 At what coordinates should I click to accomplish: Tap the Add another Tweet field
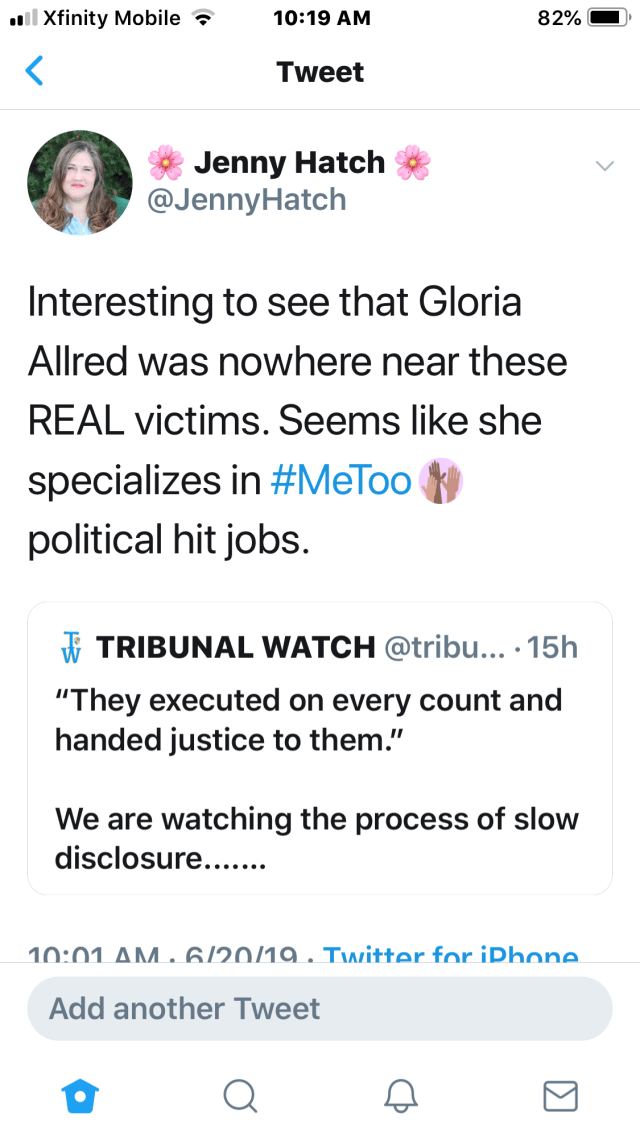click(319, 1008)
